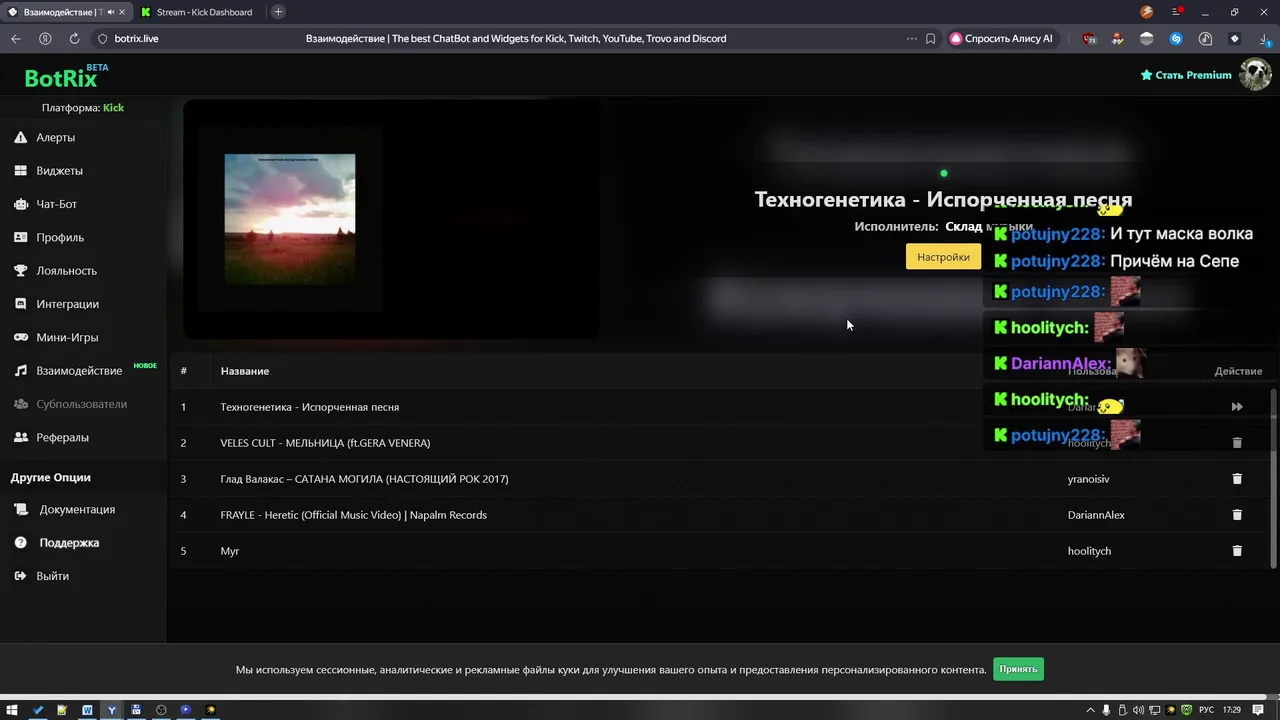Delete Глад Валакас song from queue
This screenshot has width=1280, height=720.
pos(1237,479)
